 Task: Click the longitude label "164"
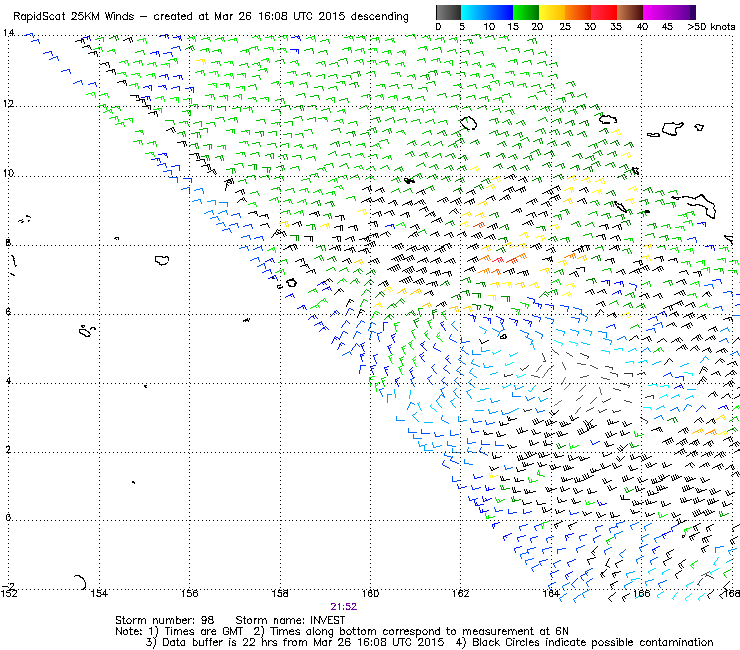pyautogui.click(x=551, y=593)
